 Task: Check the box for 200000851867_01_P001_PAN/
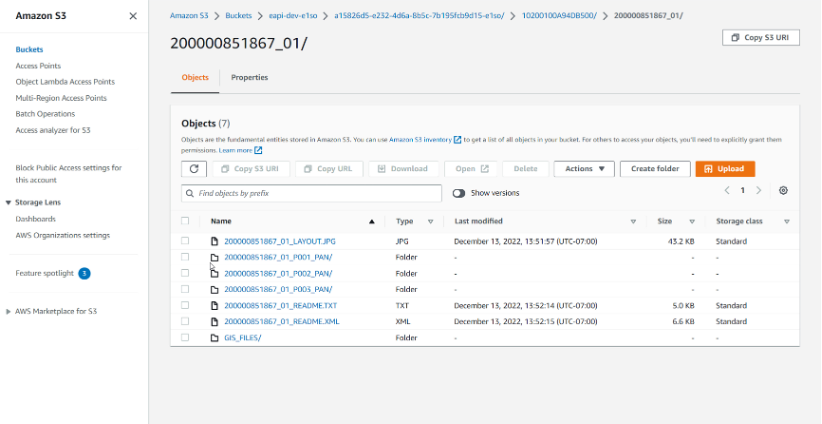[x=185, y=257]
